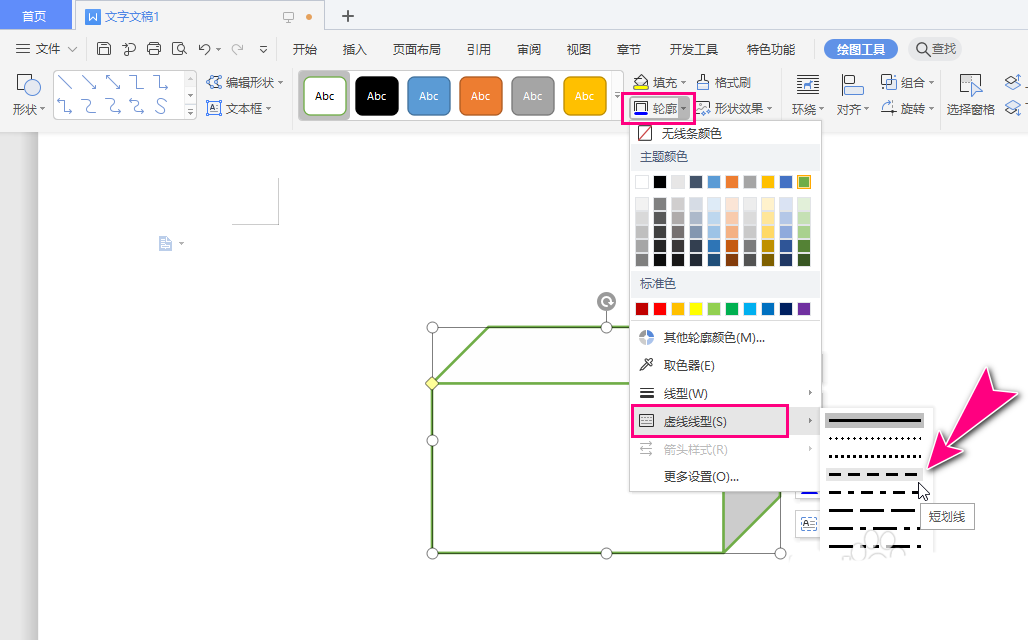Expand the shapes gallery more arrow
1028x640 pixels.
click(190, 112)
